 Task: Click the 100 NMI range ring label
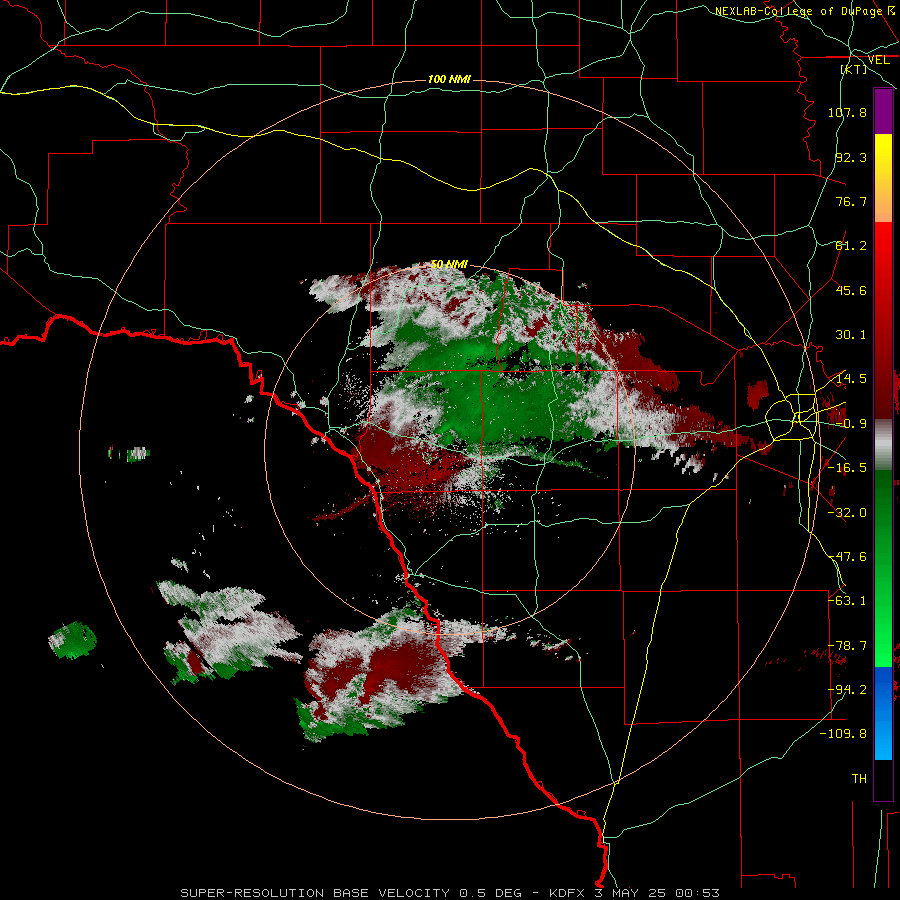click(x=449, y=79)
